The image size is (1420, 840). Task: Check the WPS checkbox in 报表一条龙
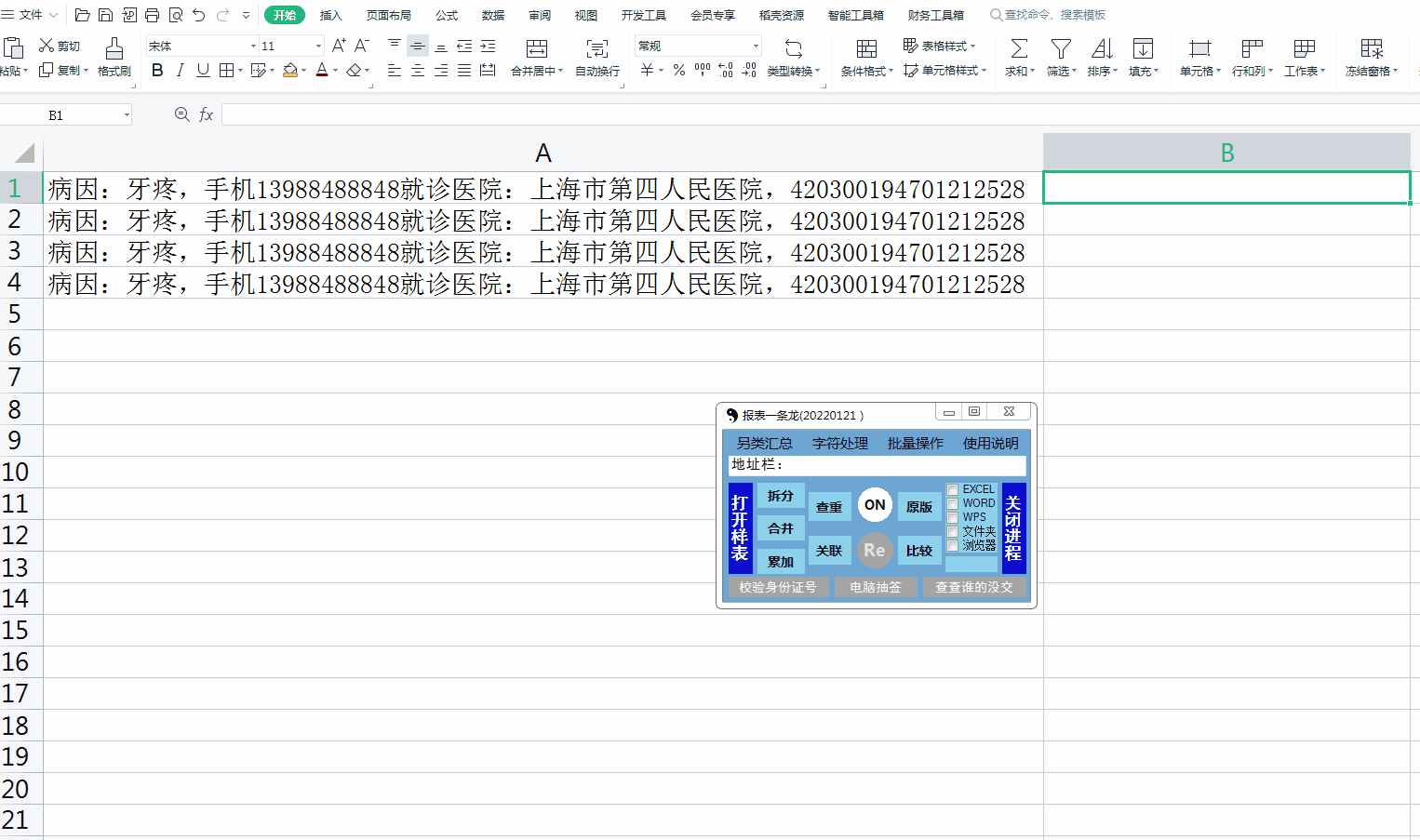[953, 517]
